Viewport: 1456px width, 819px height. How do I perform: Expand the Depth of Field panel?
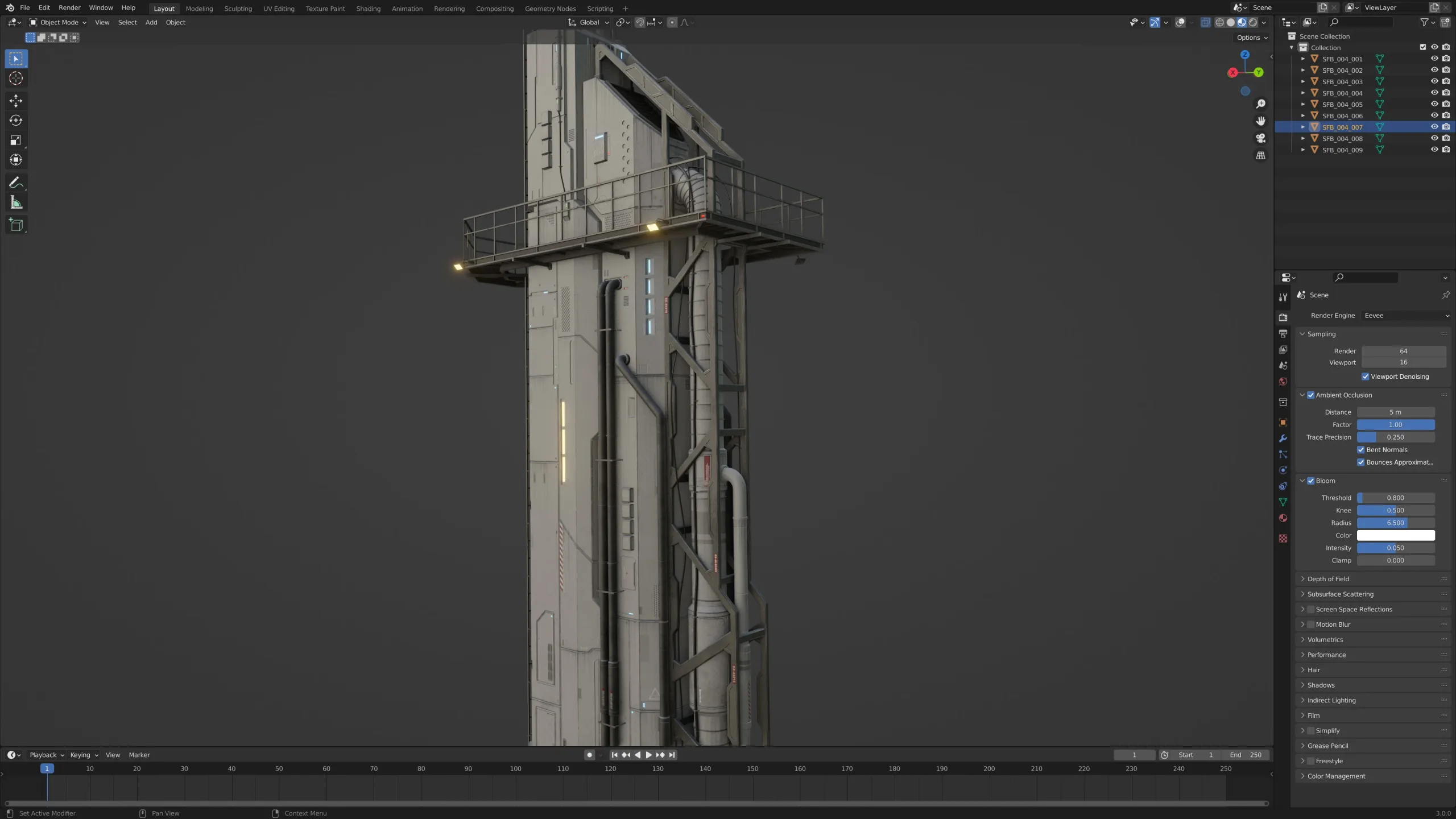pyautogui.click(x=1328, y=579)
